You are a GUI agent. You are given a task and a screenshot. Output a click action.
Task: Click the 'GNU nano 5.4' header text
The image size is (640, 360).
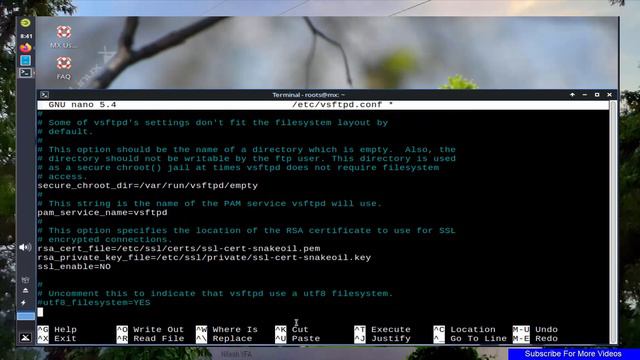pos(82,105)
